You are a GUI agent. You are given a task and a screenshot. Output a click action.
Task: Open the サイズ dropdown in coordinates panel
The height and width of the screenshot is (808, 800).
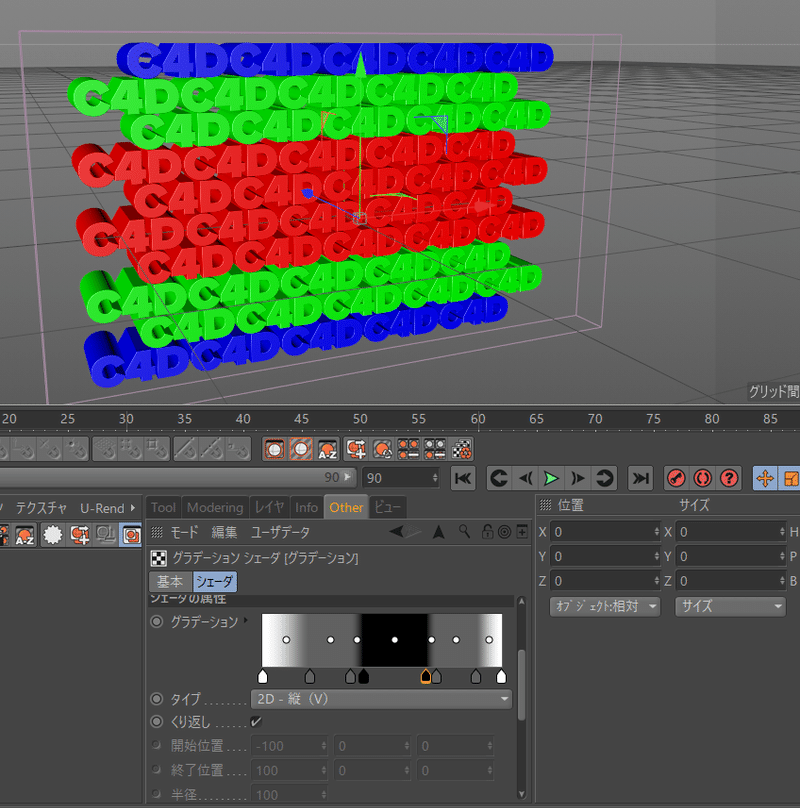click(730, 607)
